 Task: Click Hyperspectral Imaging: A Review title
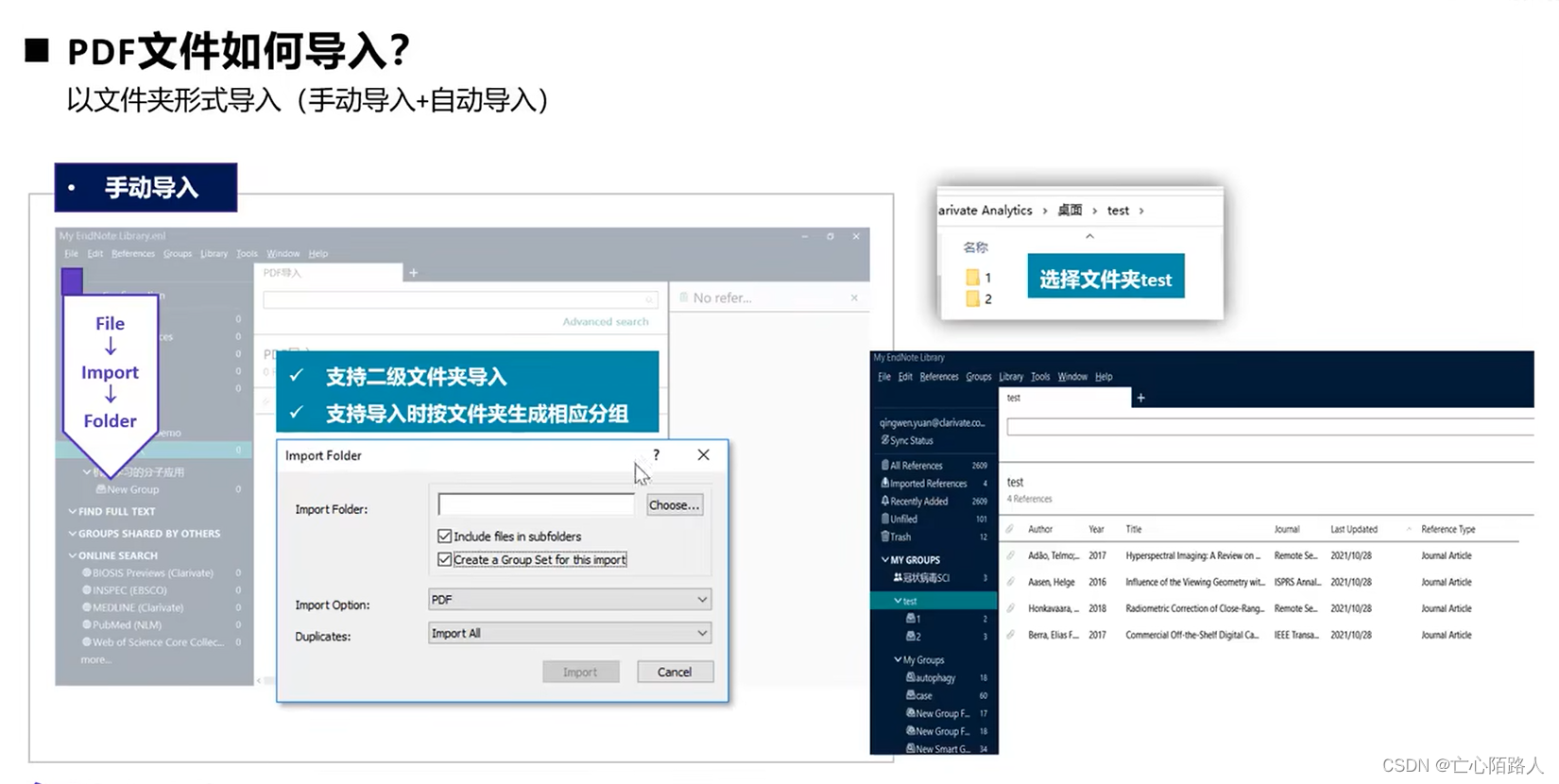click(x=1192, y=555)
